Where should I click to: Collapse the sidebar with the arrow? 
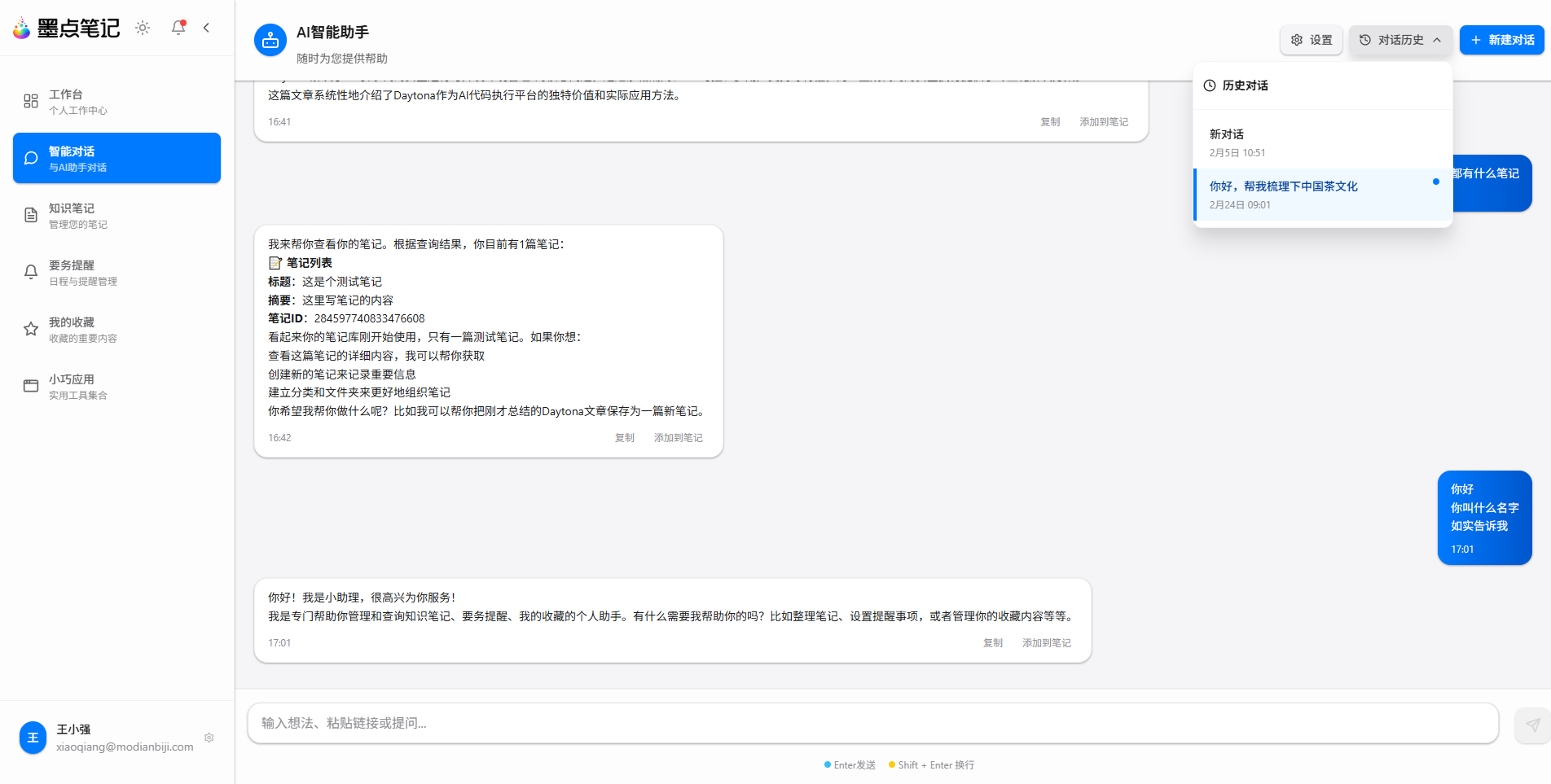coord(207,28)
